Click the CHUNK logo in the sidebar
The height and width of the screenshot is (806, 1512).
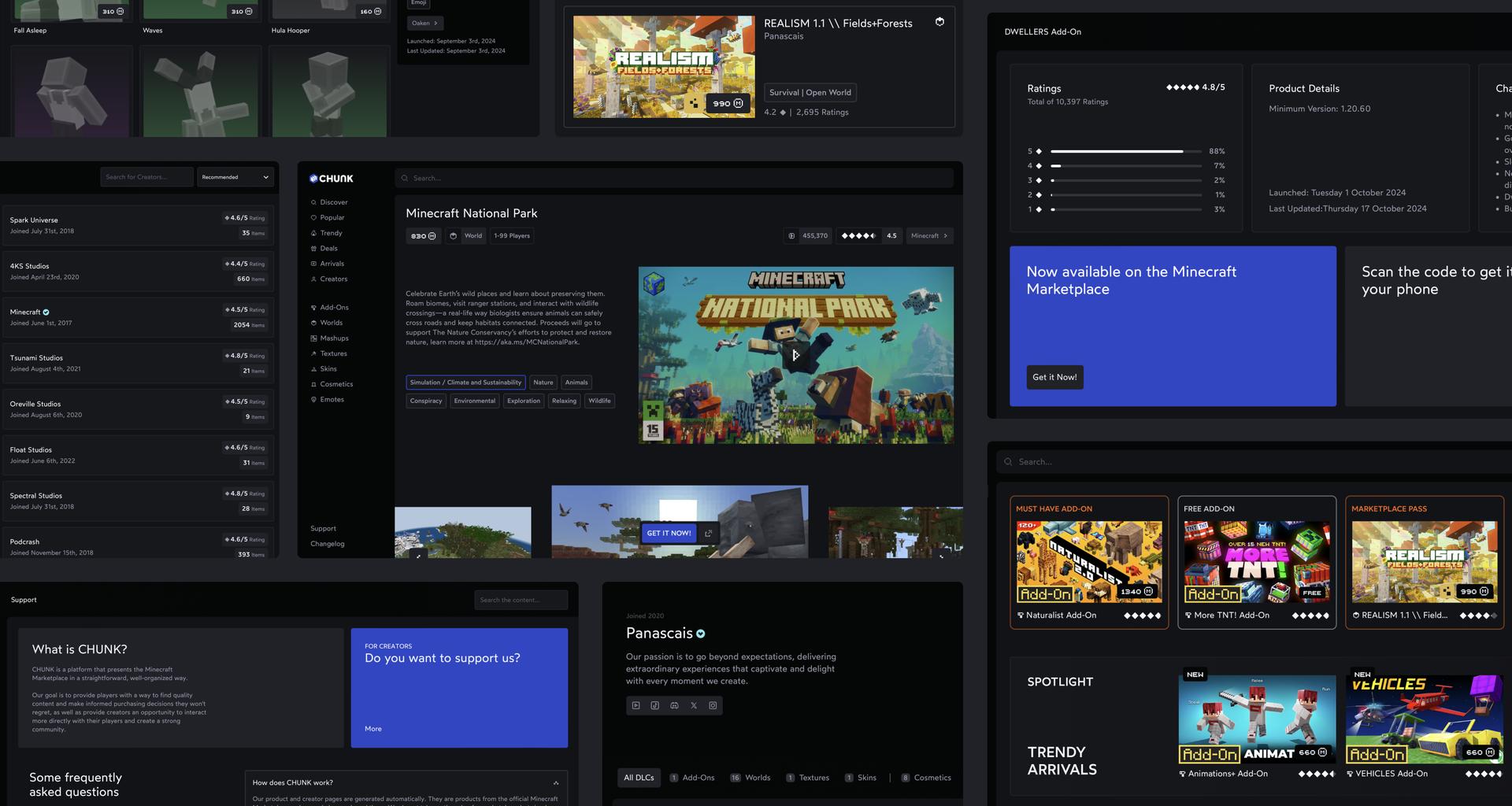pyautogui.click(x=332, y=179)
